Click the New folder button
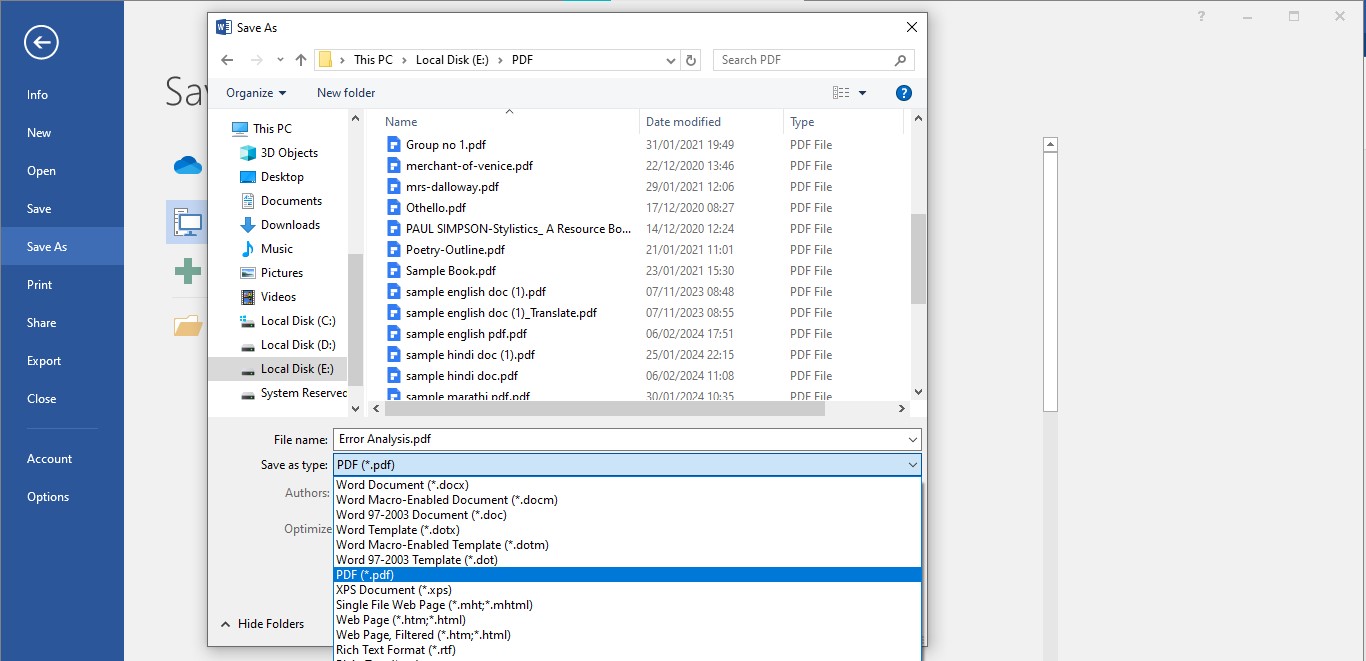The width and height of the screenshot is (1366, 661). [346, 93]
